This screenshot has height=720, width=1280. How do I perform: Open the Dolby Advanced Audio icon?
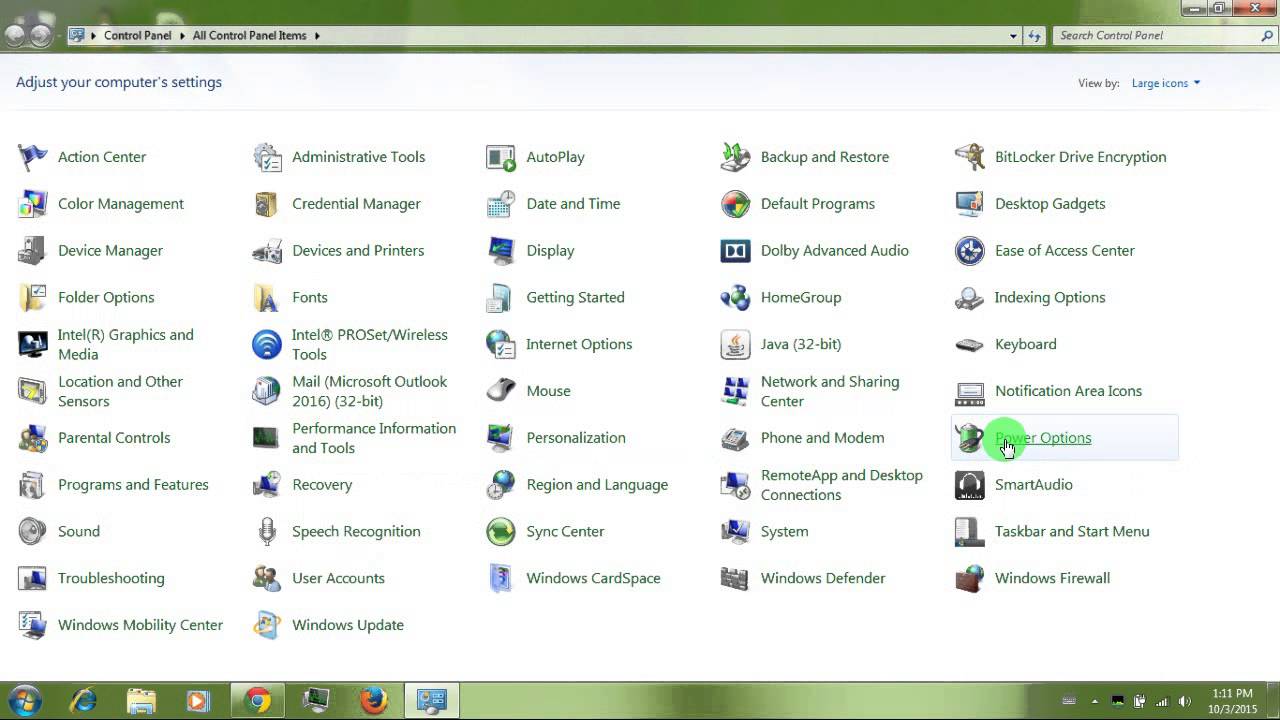click(x=735, y=251)
